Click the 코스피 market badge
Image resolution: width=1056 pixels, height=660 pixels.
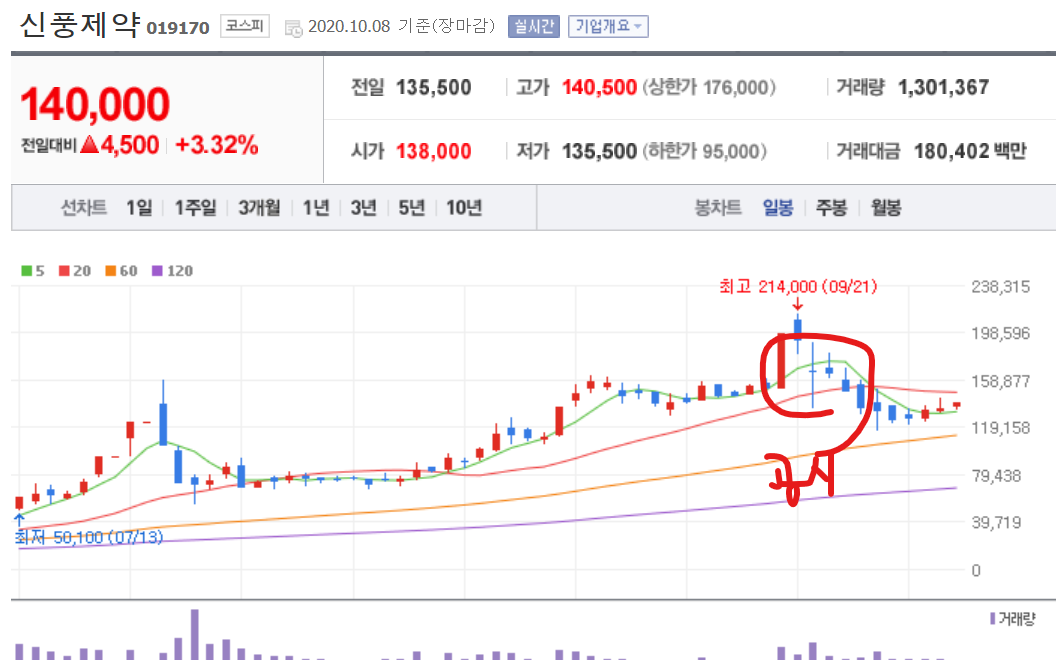coord(244,26)
